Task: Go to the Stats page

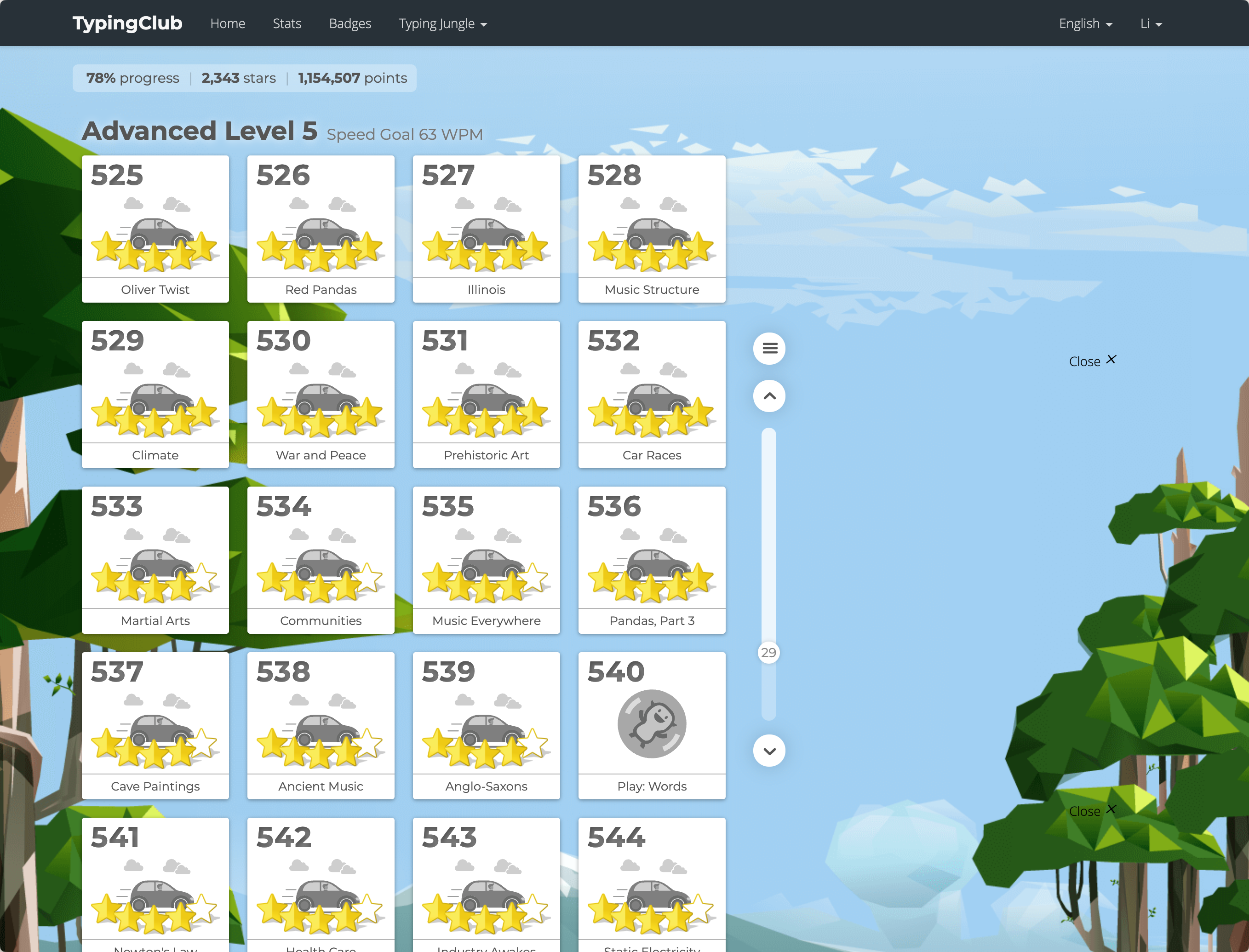Action: [x=287, y=24]
